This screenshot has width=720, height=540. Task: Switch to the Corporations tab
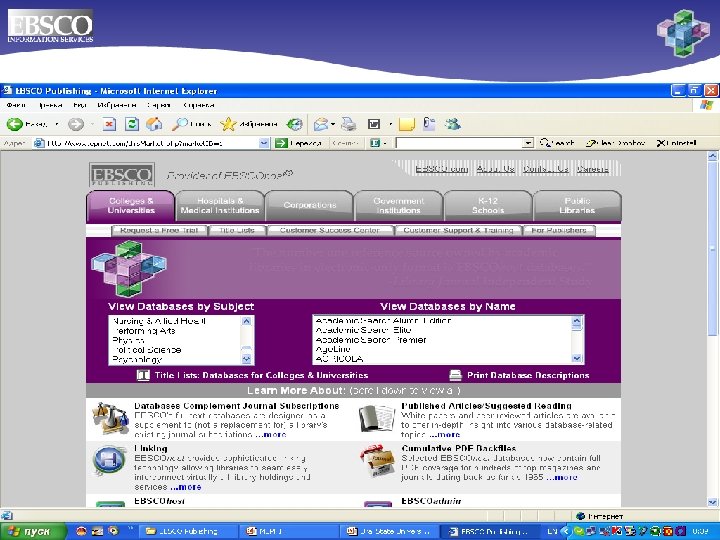pyautogui.click(x=309, y=206)
